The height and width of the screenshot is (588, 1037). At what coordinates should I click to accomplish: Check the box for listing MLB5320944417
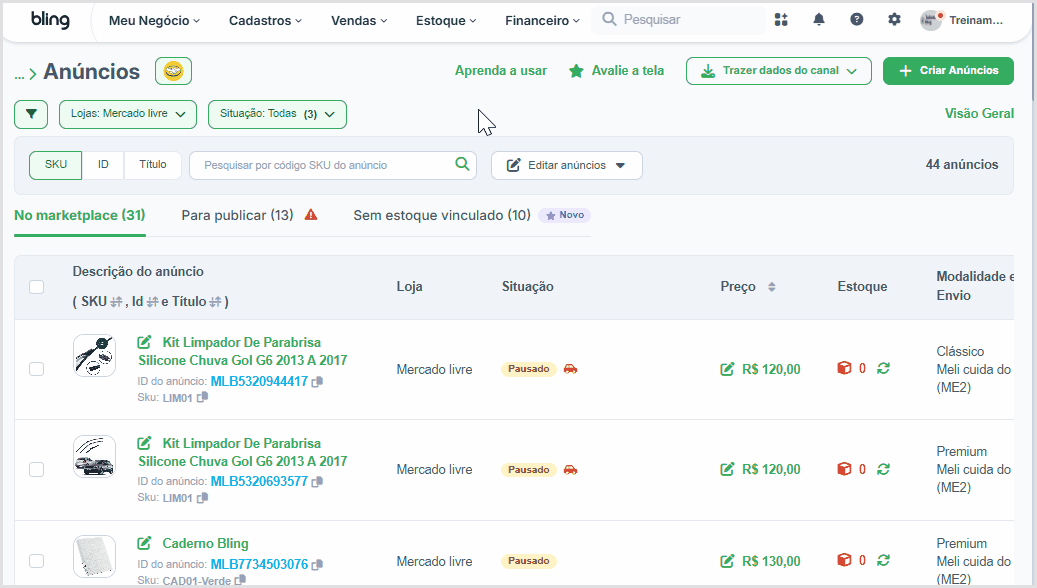pyautogui.click(x=36, y=369)
